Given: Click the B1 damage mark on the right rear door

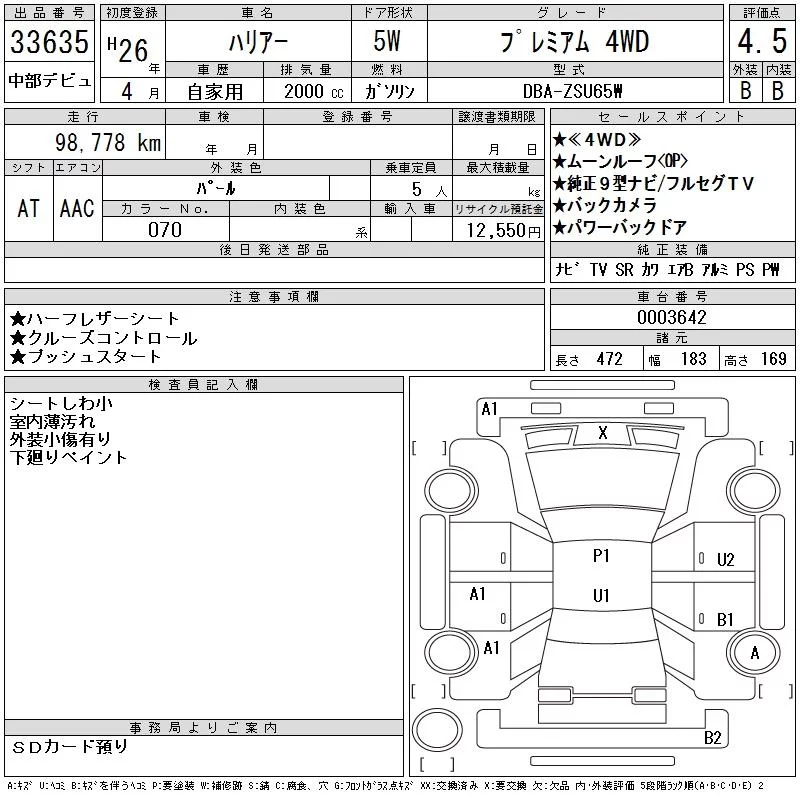Looking at the screenshot, I should point(725,619).
